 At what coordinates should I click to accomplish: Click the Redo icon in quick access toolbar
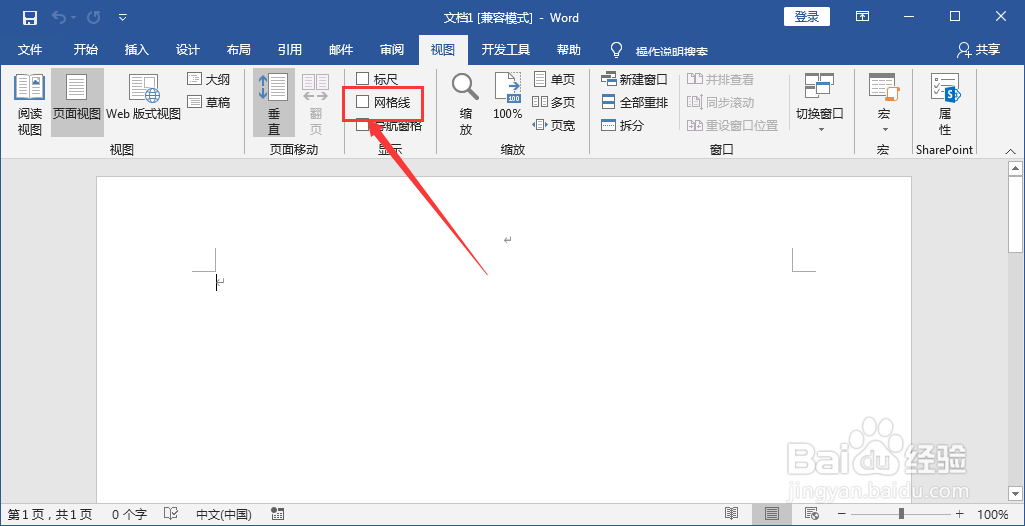click(93, 18)
